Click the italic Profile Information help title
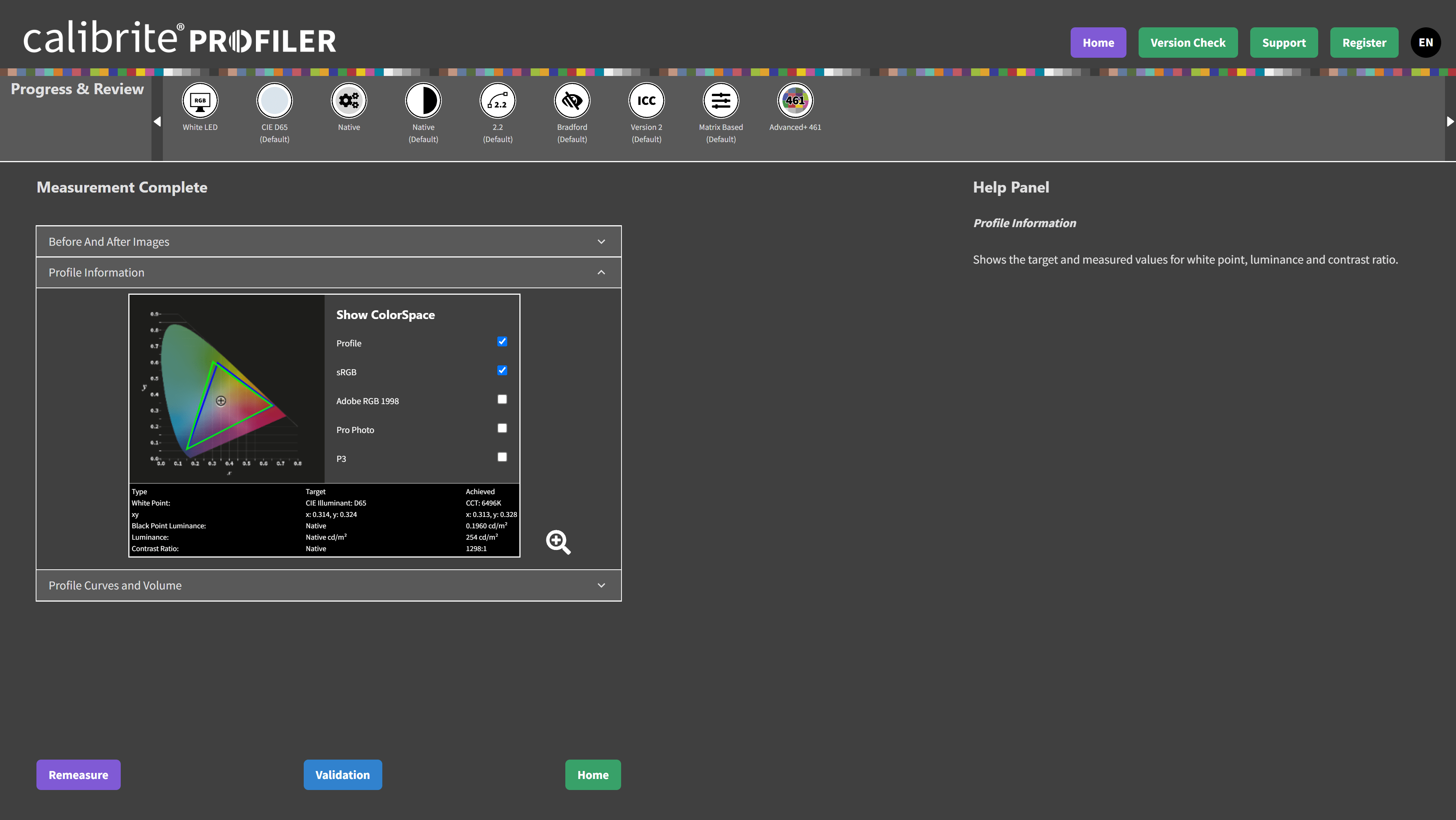The width and height of the screenshot is (1456, 820). pos(1024,223)
